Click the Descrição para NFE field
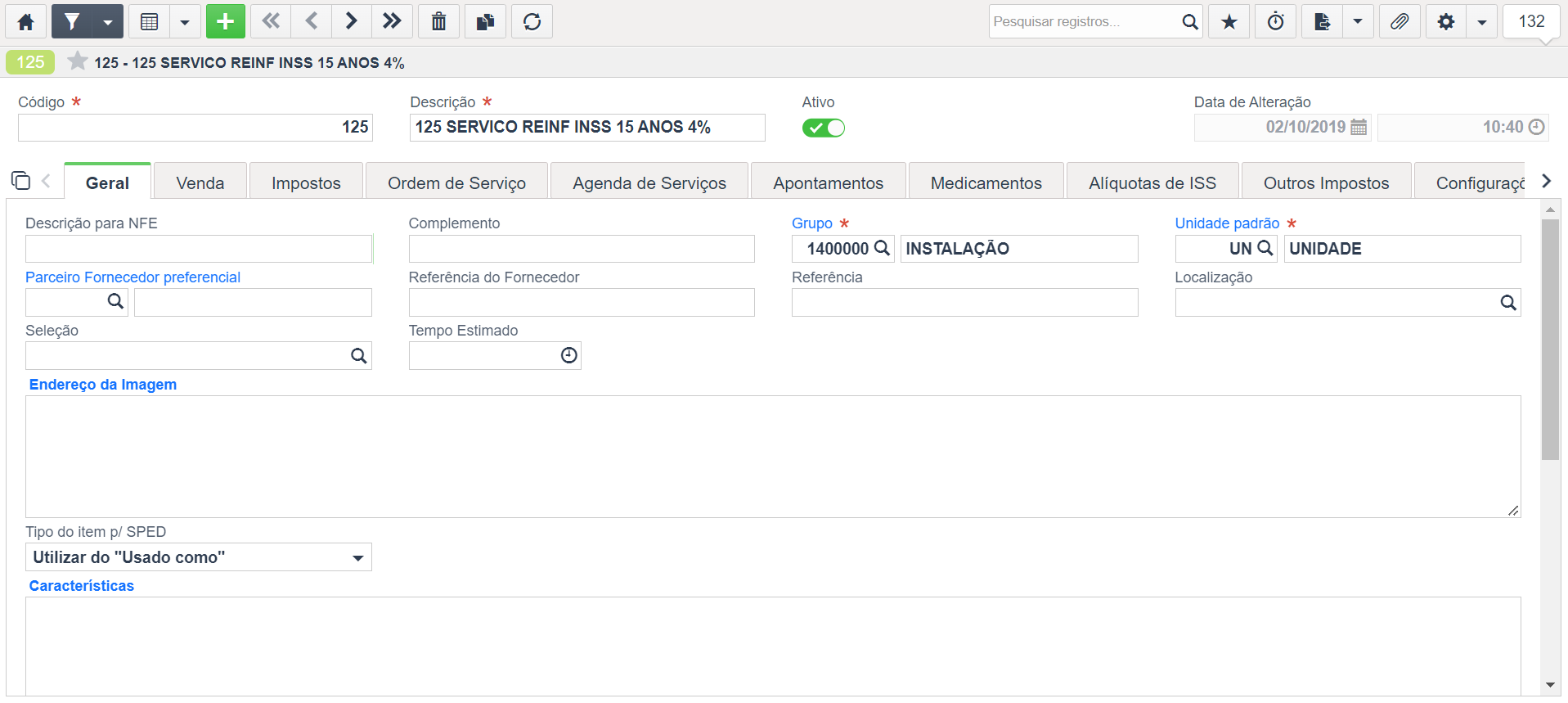Screen dimensions: 1568x703 click(199, 249)
